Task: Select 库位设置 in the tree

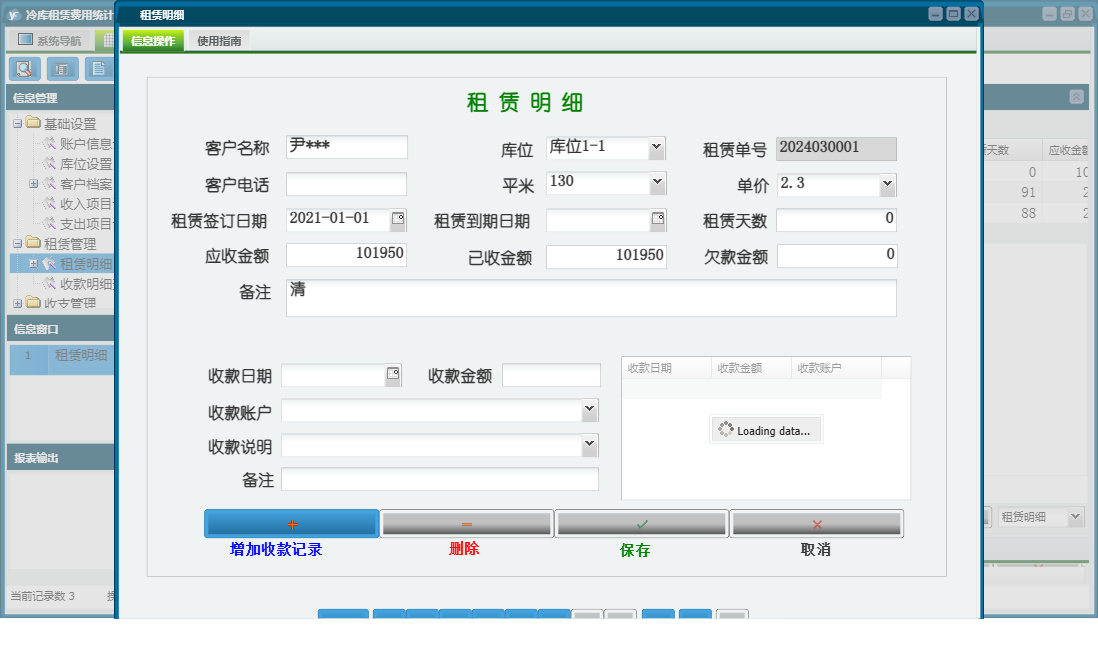Action: tap(85, 164)
